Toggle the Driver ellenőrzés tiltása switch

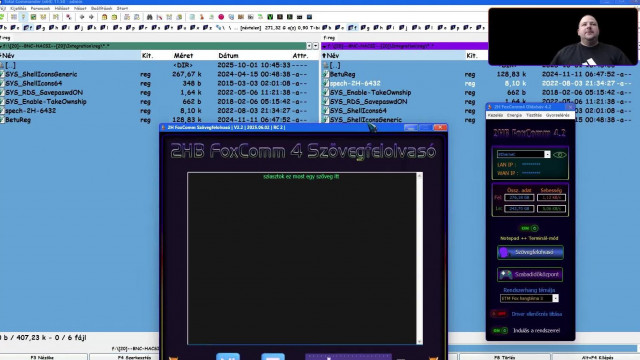(499, 314)
